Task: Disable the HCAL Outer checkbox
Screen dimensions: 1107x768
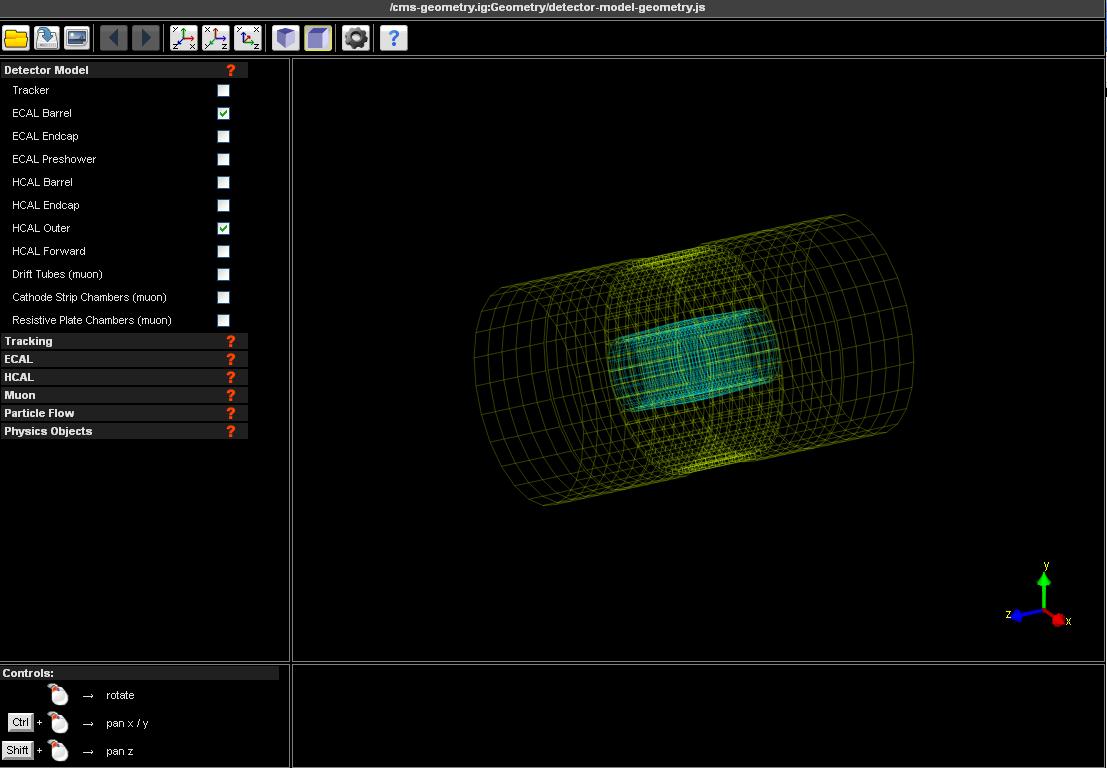Action: 223,229
